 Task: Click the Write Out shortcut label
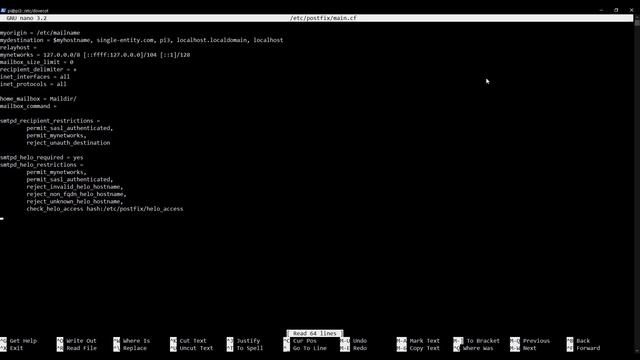click(x=81, y=341)
